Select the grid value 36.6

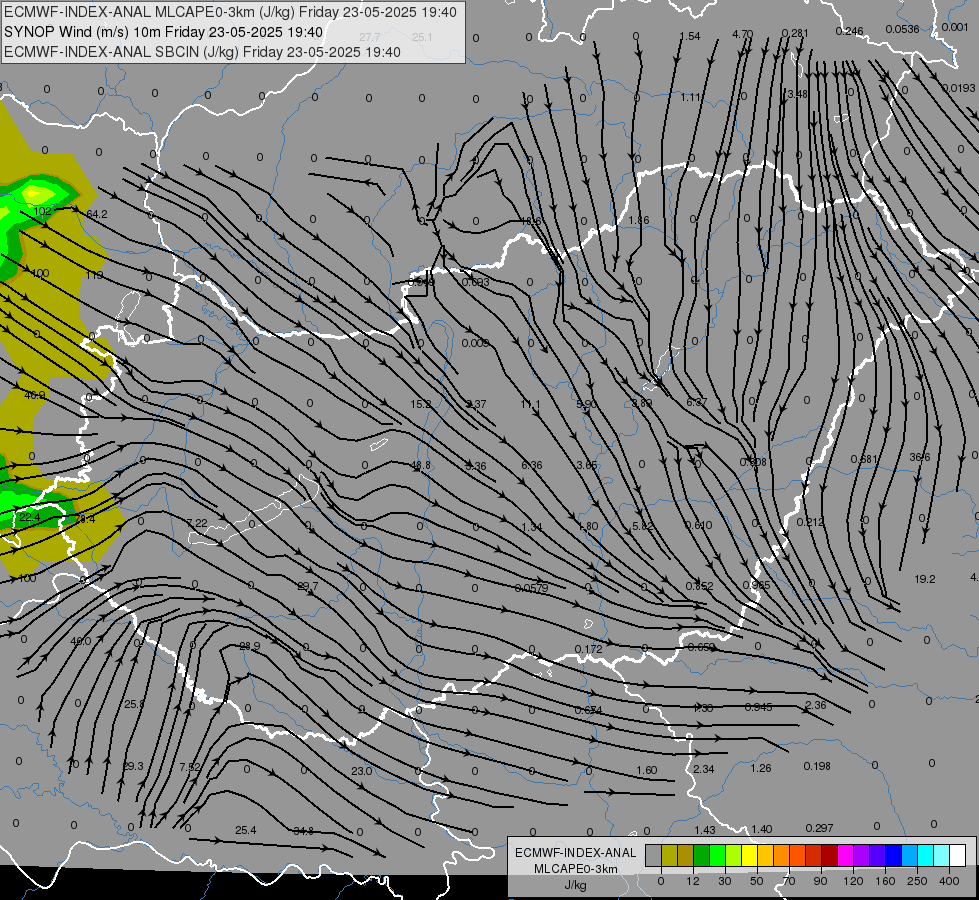point(920,457)
